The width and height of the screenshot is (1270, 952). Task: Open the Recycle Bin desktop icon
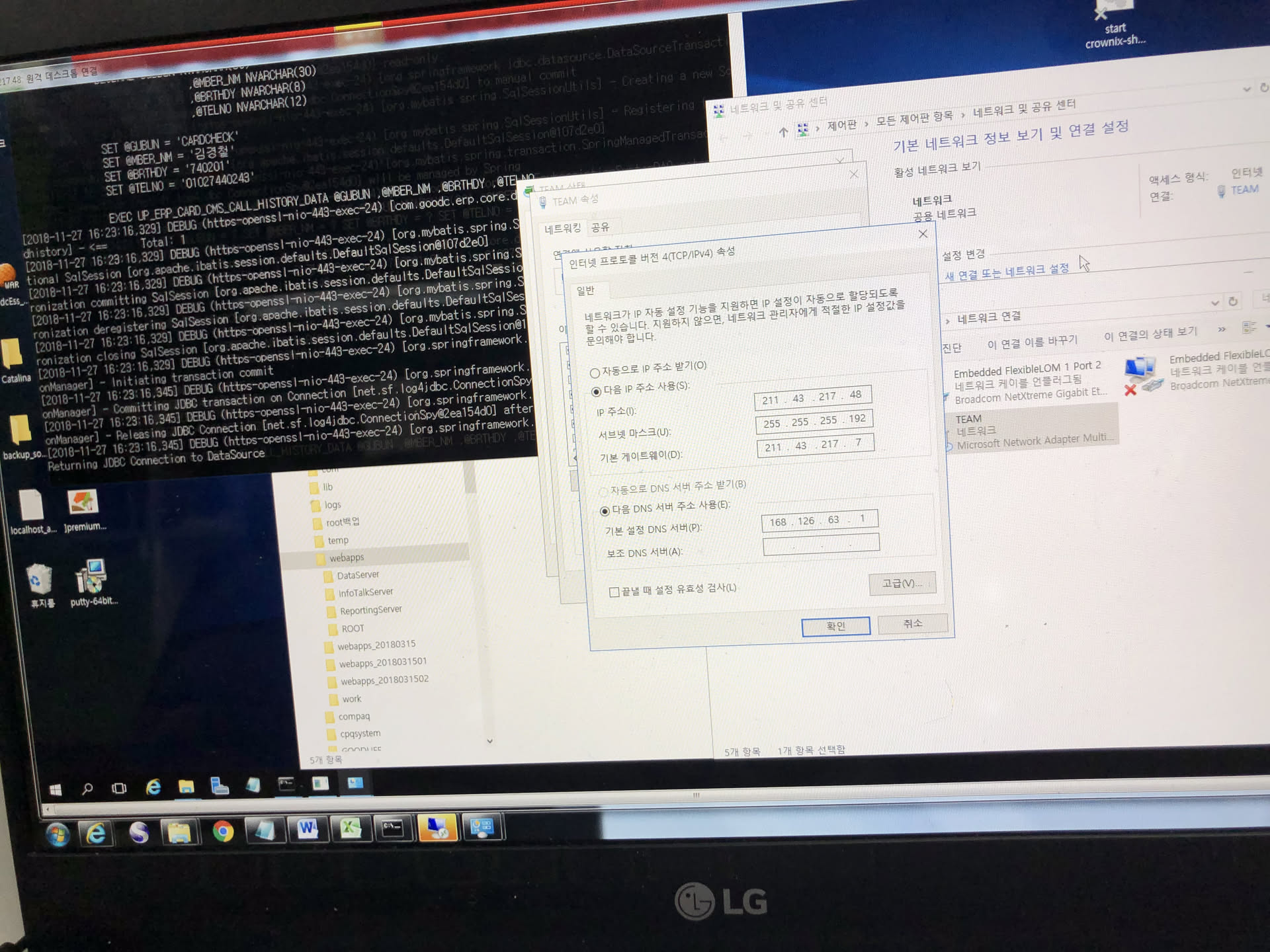click(40, 579)
